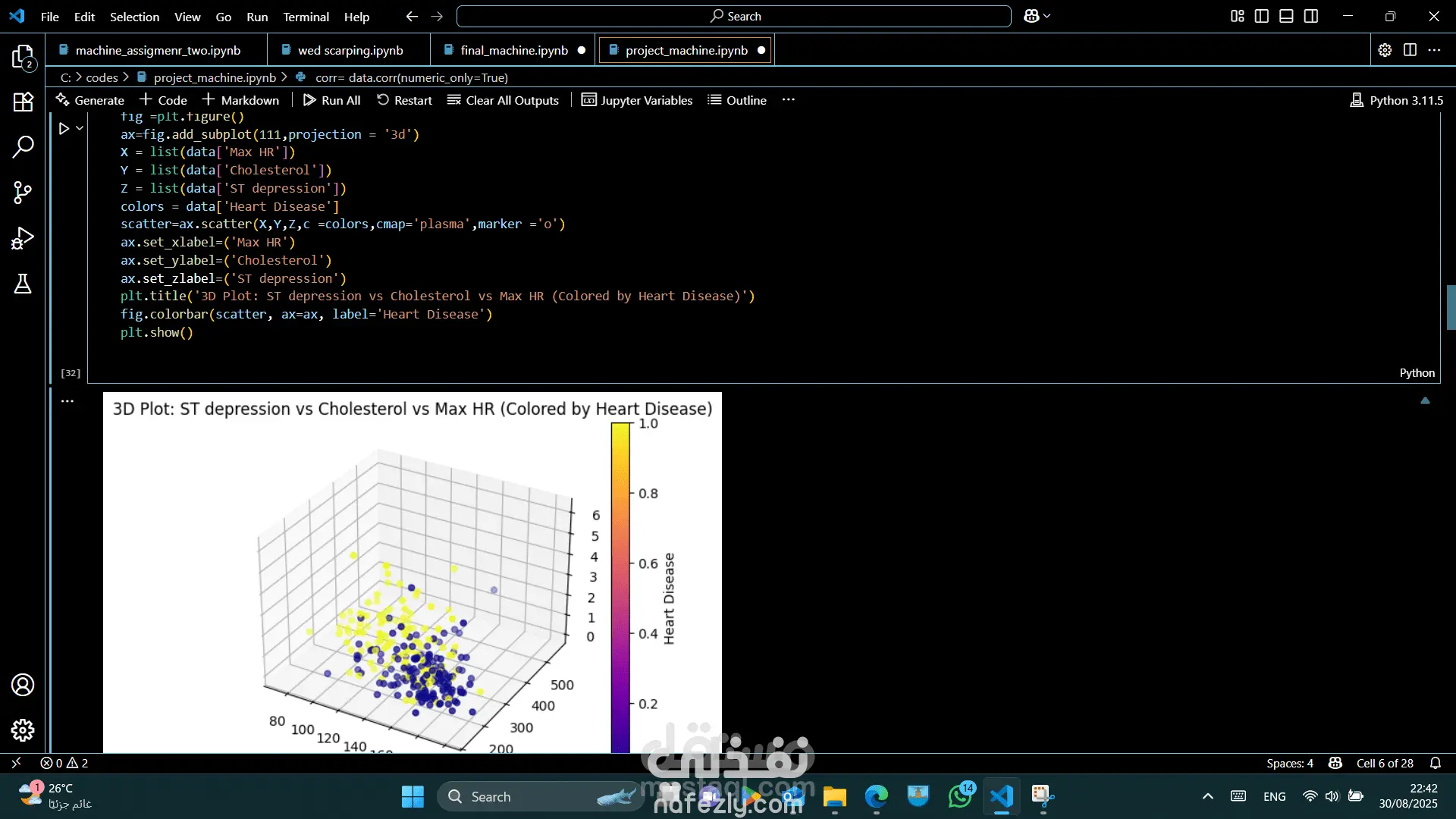Open the Explorer view in activity bar
This screenshot has height=819, width=1456.
click(23, 57)
